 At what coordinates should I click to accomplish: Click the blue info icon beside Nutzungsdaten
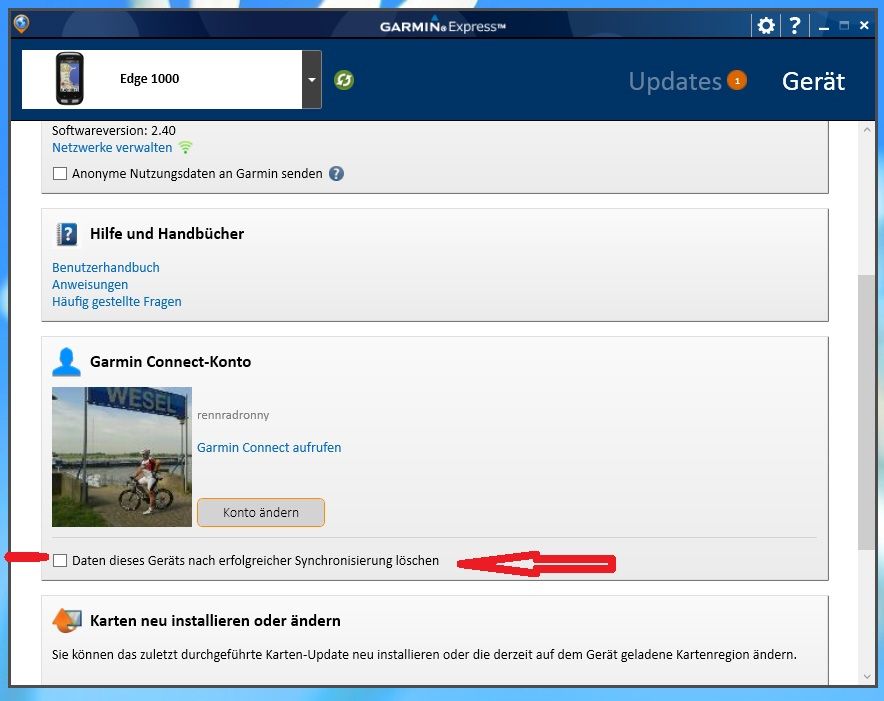[336, 174]
